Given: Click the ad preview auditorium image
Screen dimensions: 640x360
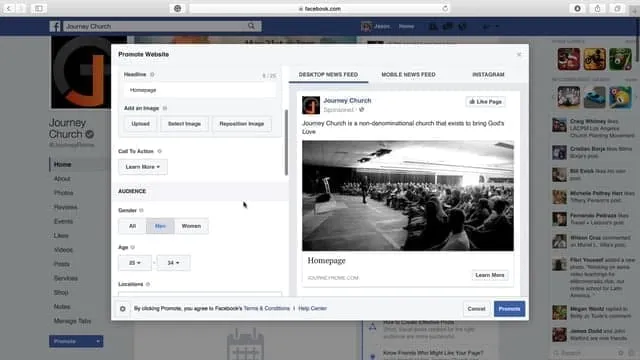Looking at the screenshot, I should [408, 196].
